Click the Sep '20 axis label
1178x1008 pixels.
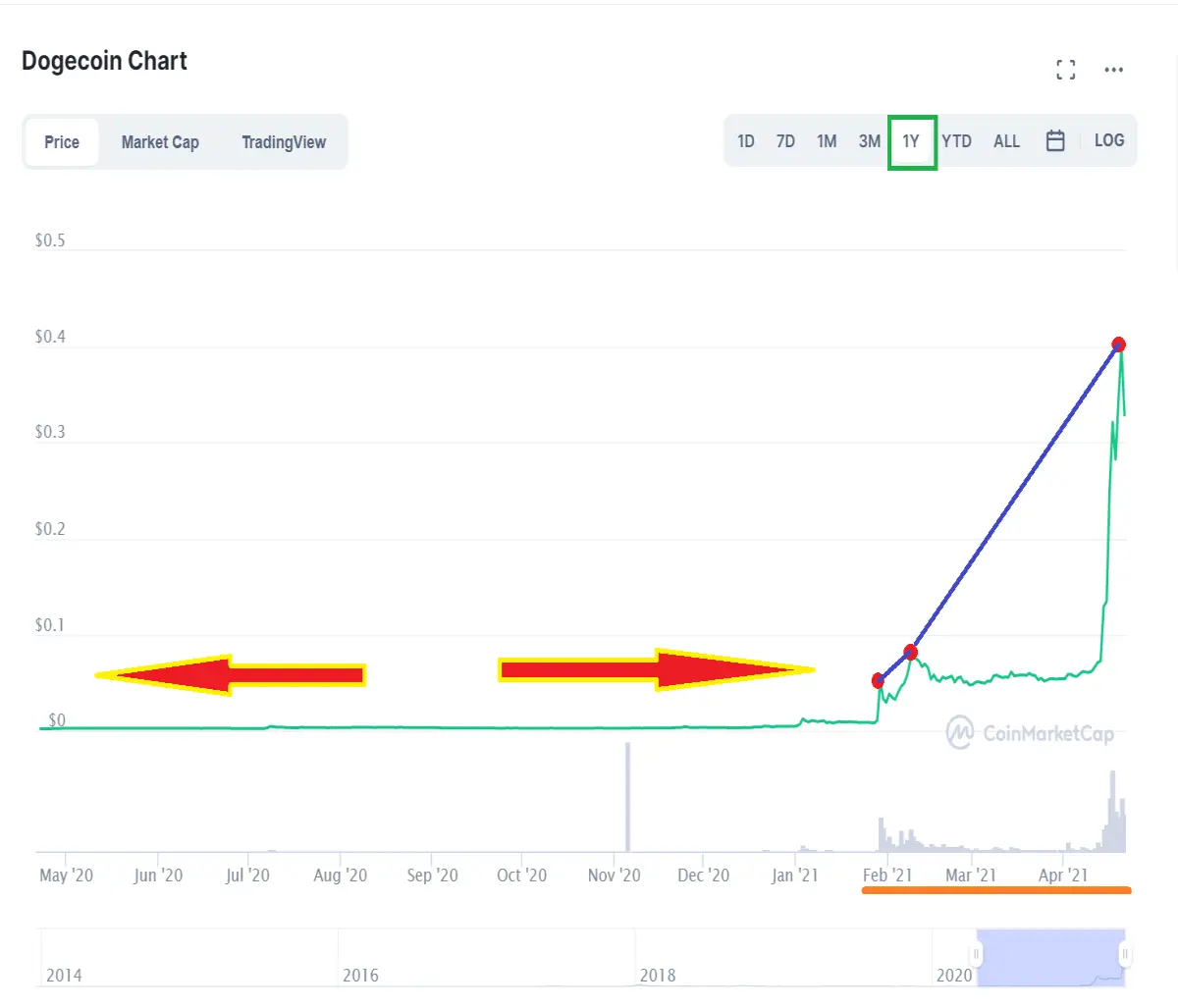point(432,875)
